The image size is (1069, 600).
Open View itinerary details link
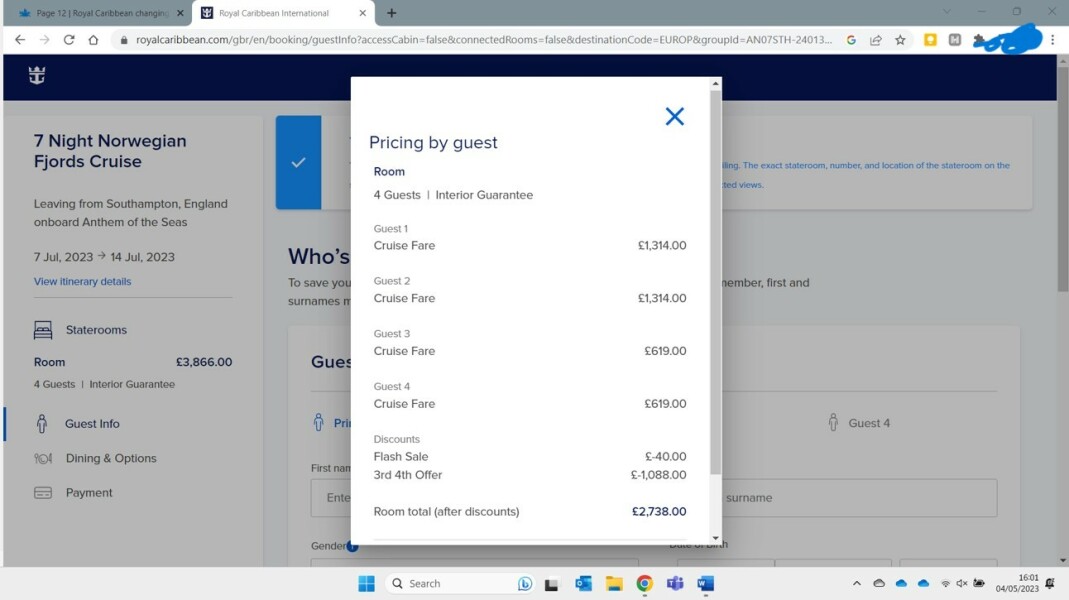82,282
